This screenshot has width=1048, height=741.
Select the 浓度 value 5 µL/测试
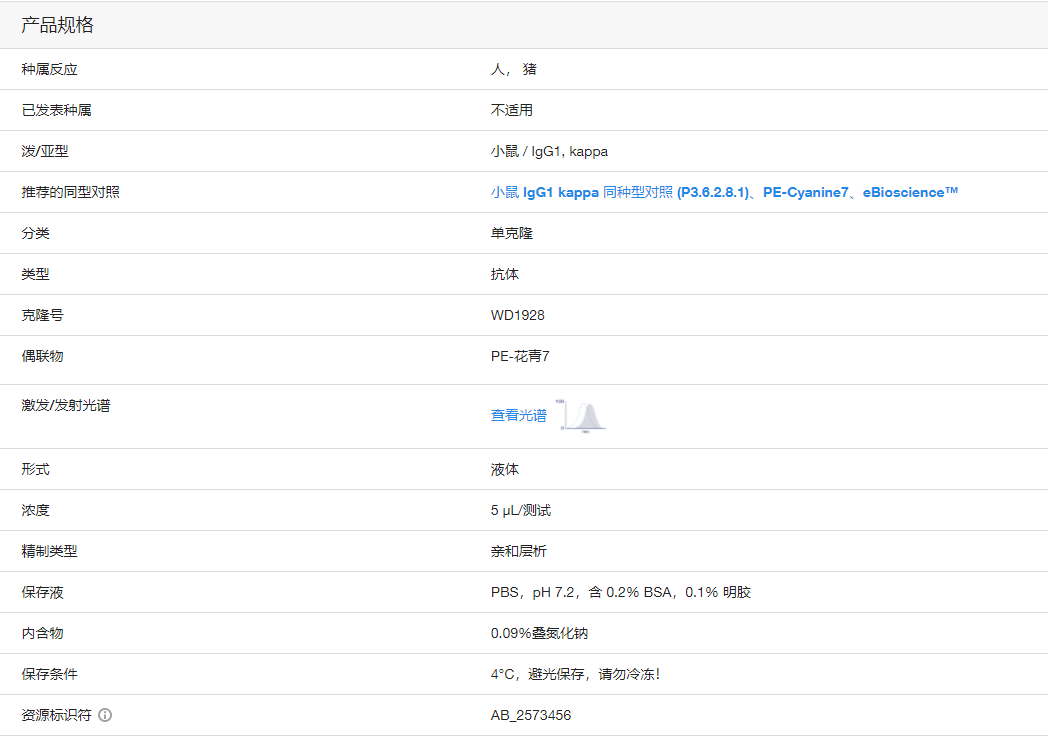519,510
